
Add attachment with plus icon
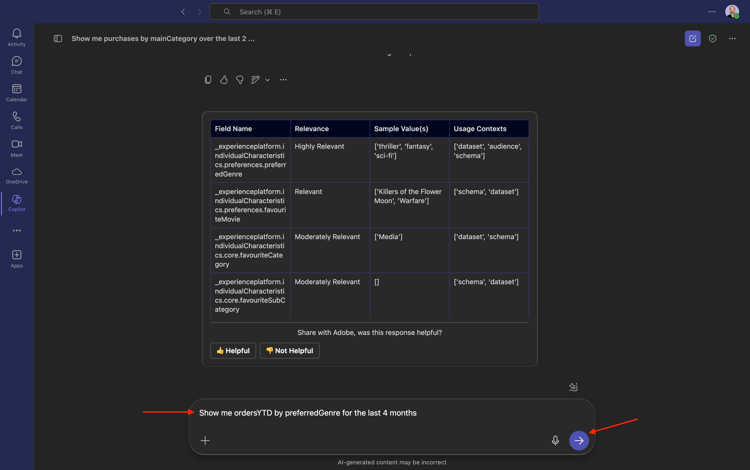click(x=205, y=440)
